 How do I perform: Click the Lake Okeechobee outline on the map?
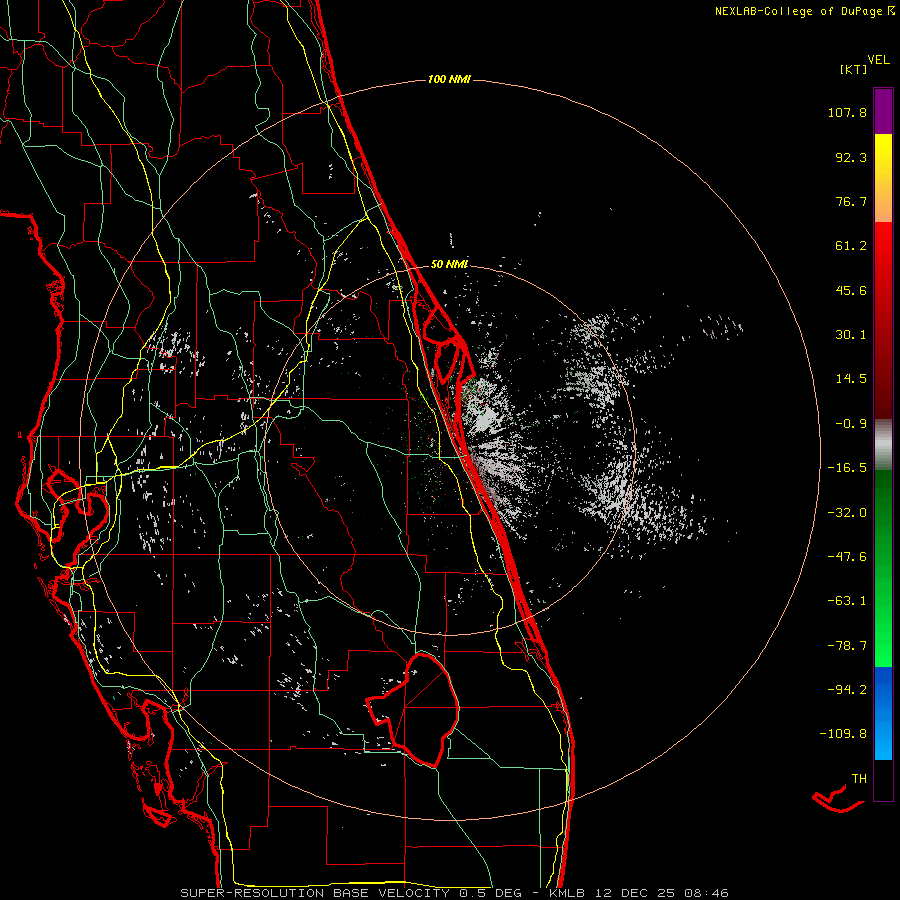(414, 710)
